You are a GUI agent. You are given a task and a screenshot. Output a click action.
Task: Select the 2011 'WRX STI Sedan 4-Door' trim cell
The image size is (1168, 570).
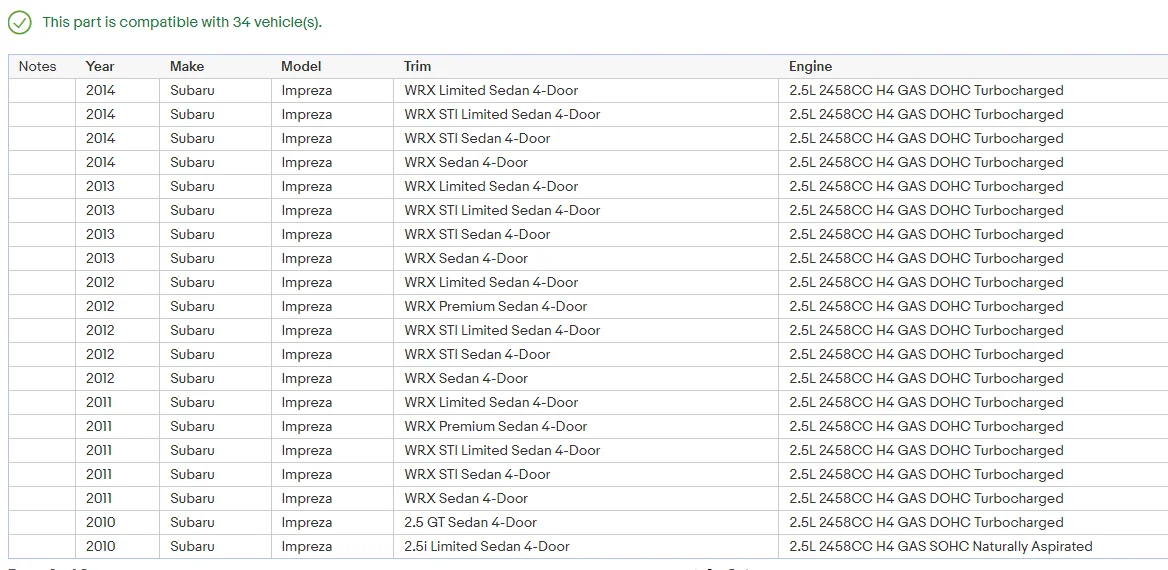pyautogui.click(x=586, y=475)
